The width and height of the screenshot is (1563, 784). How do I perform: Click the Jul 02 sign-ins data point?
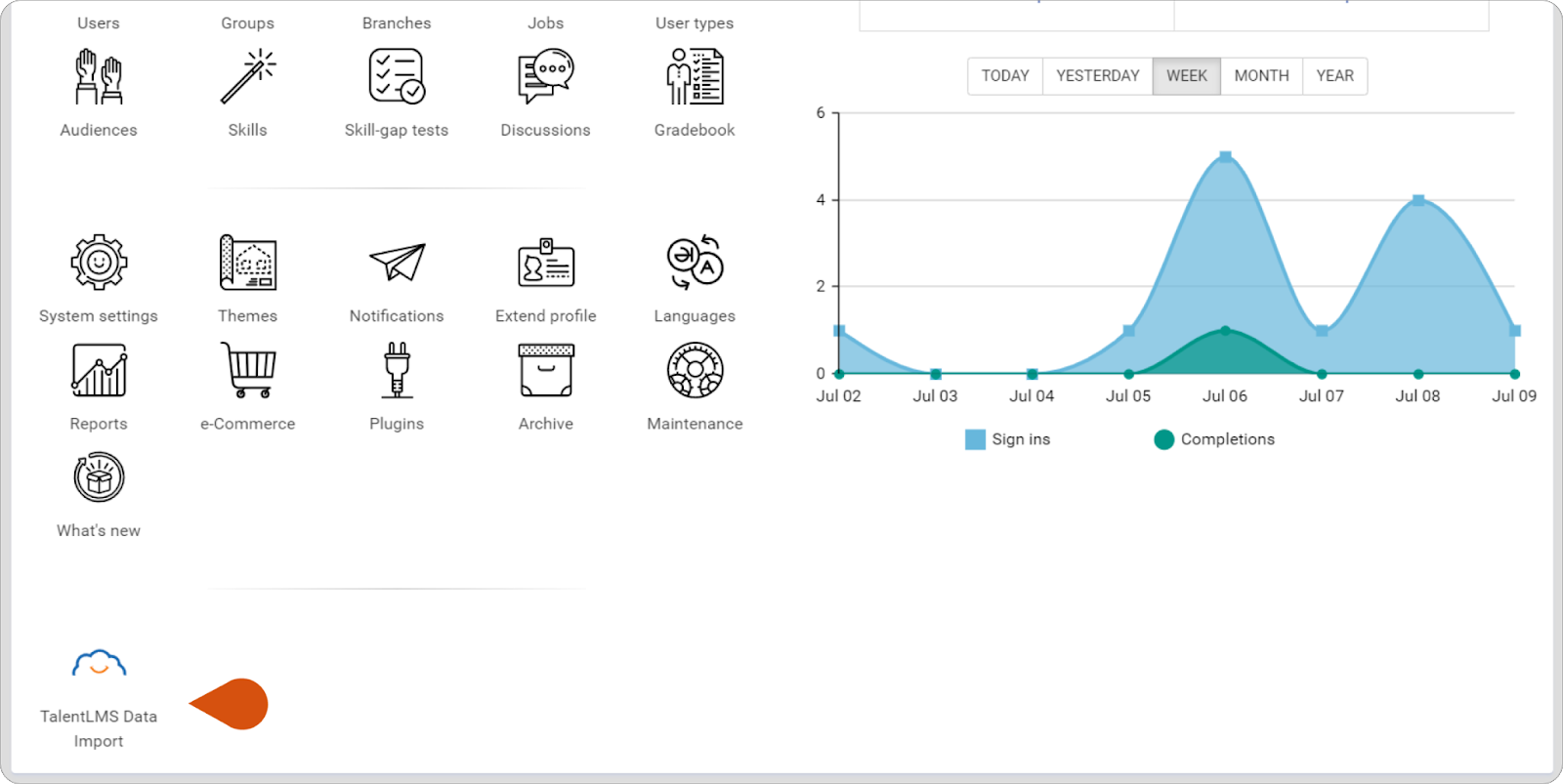click(839, 331)
